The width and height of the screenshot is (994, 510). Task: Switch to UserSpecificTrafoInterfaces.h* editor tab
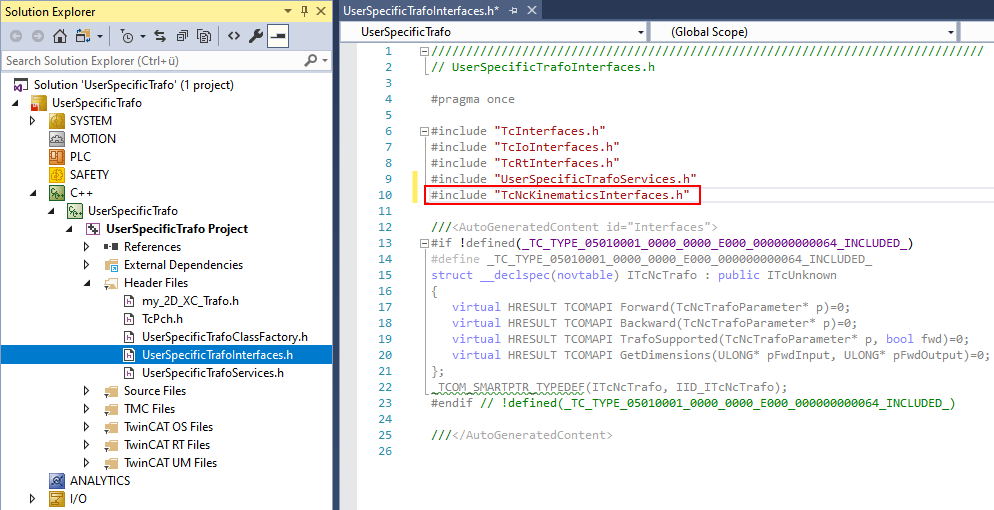tap(421, 11)
